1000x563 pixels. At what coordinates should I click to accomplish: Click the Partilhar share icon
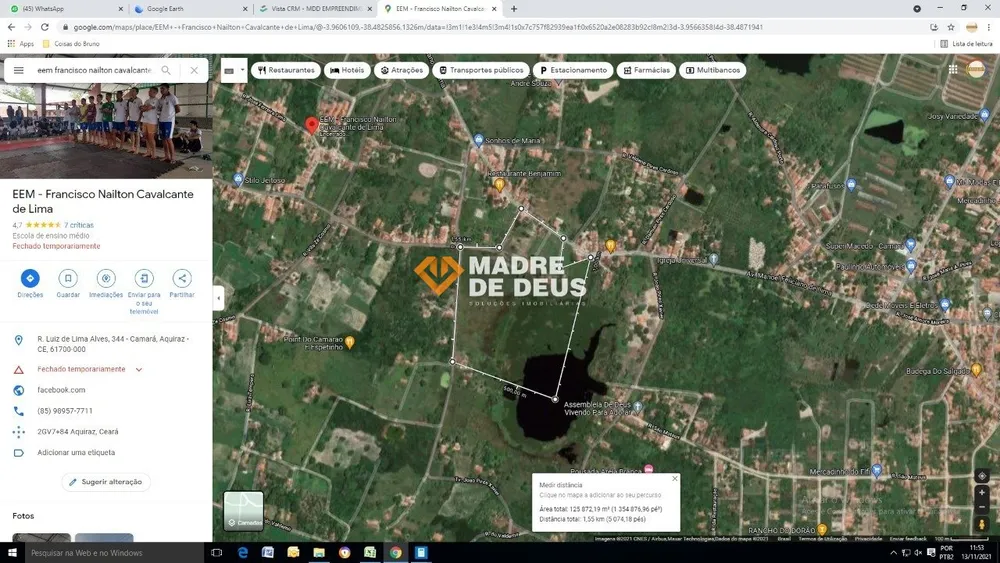(x=182, y=279)
